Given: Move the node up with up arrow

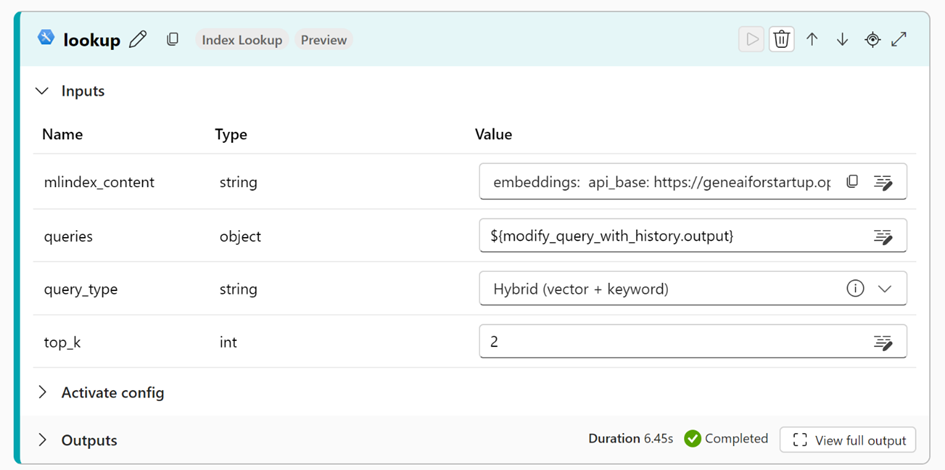Looking at the screenshot, I should 812,39.
